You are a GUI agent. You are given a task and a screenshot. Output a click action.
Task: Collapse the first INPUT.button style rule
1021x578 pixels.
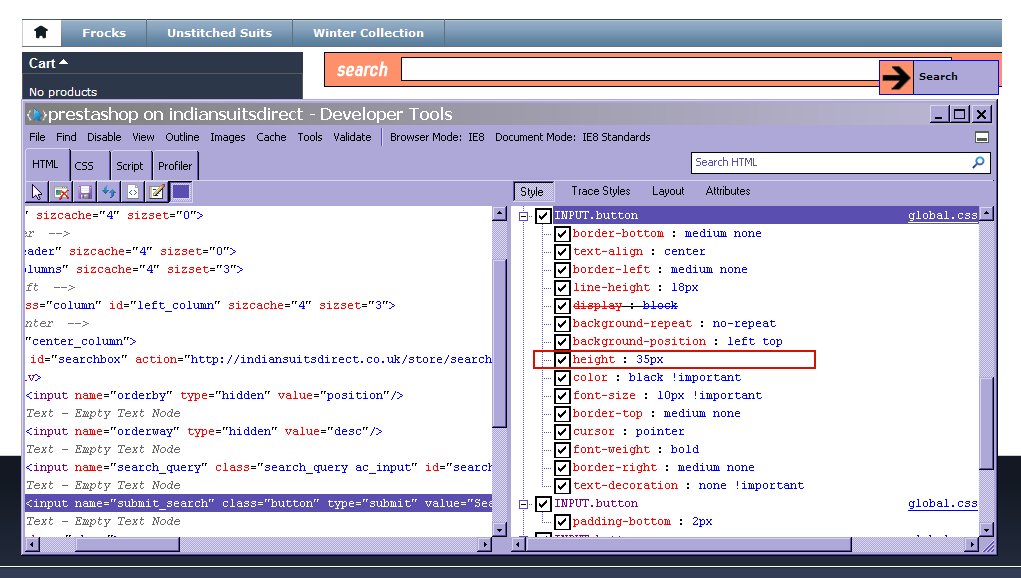(522, 216)
